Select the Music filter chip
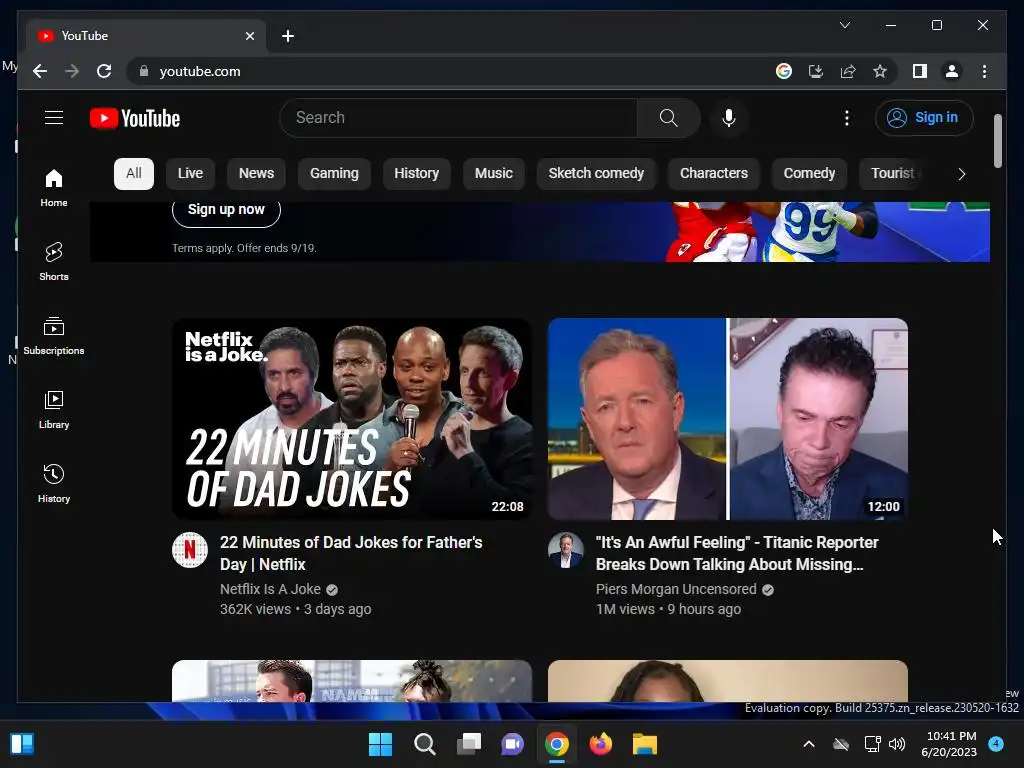This screenshot has height=768, width=1024. (494, 174)
